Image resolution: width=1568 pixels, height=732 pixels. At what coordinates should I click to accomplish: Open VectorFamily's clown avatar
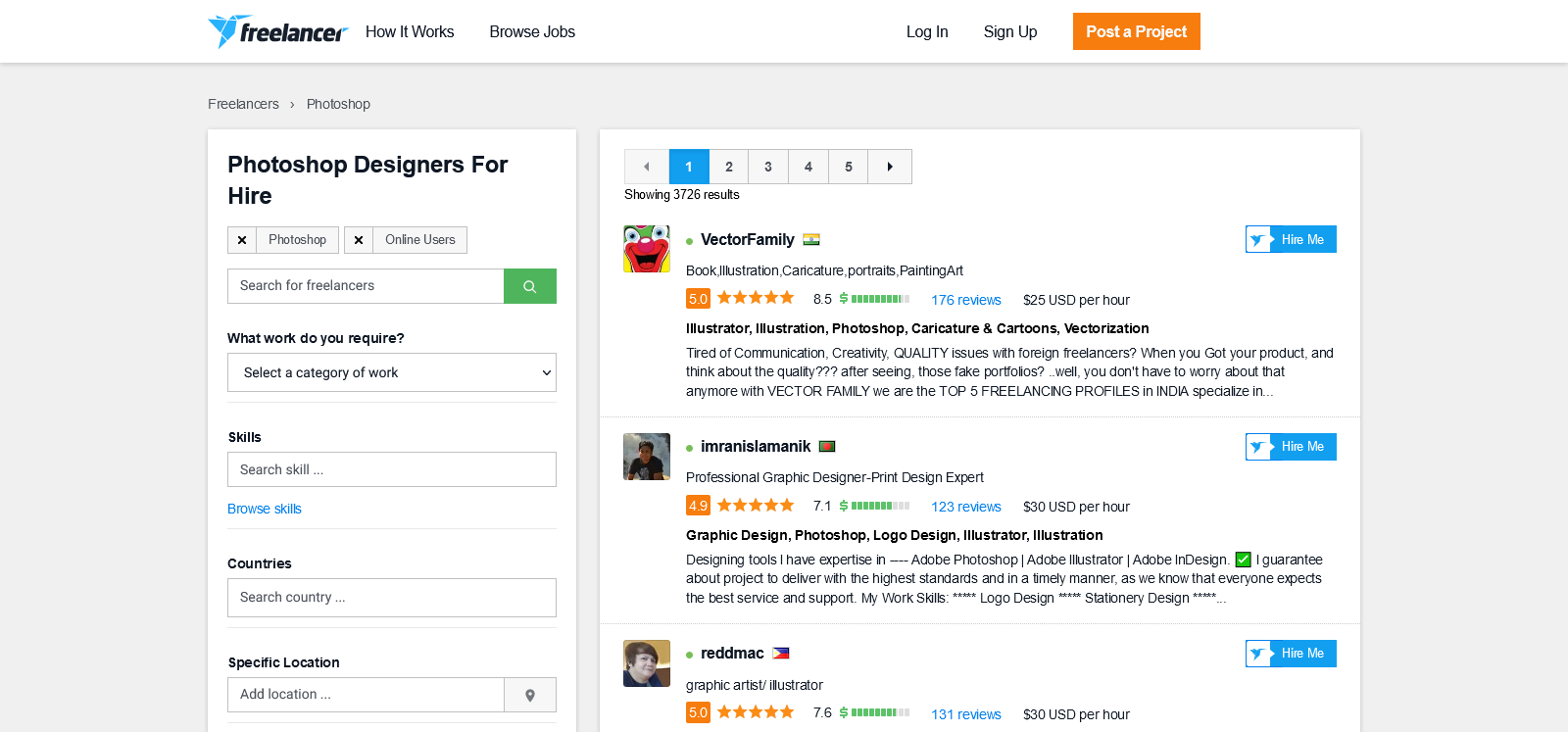pos(647,249)
